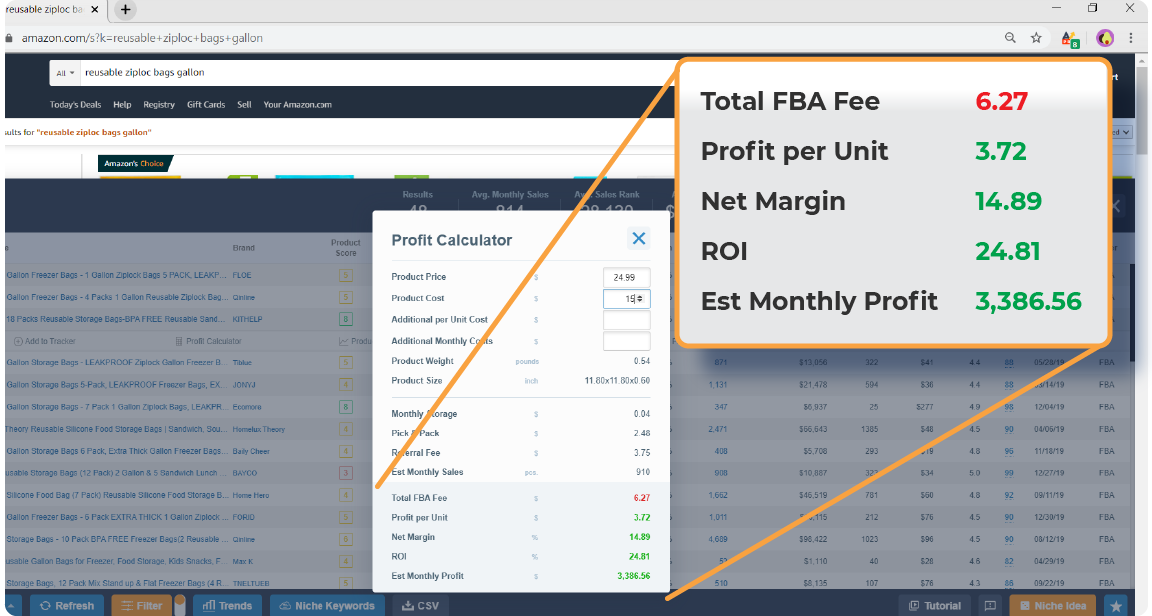Screen dimensions: 1152x616
Task: Toggle the bookmark star in the address bar
Action: (x=1036, y=37)
